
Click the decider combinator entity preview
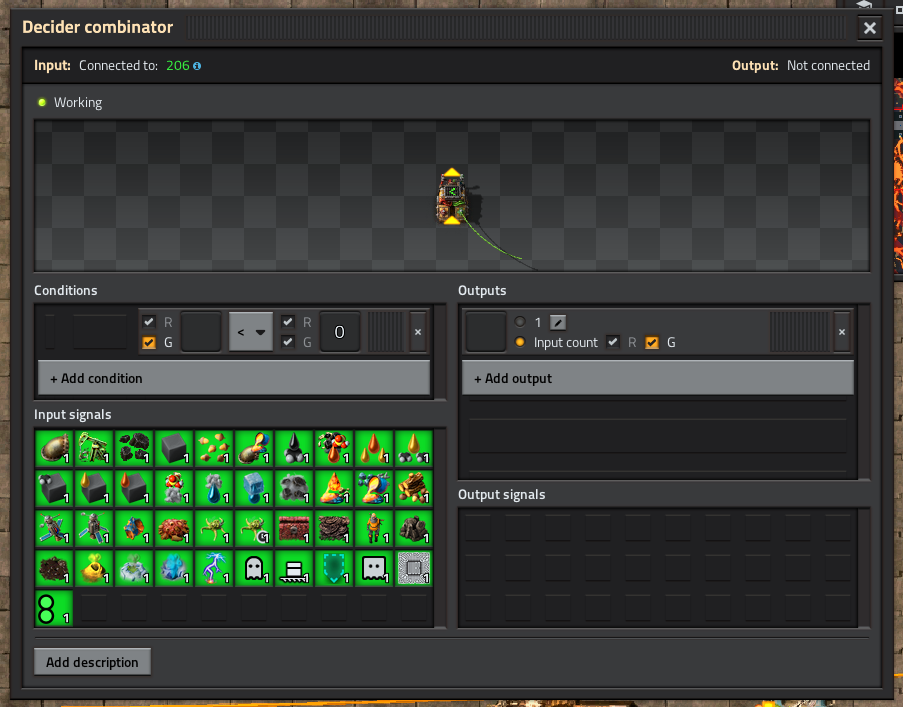453,197
